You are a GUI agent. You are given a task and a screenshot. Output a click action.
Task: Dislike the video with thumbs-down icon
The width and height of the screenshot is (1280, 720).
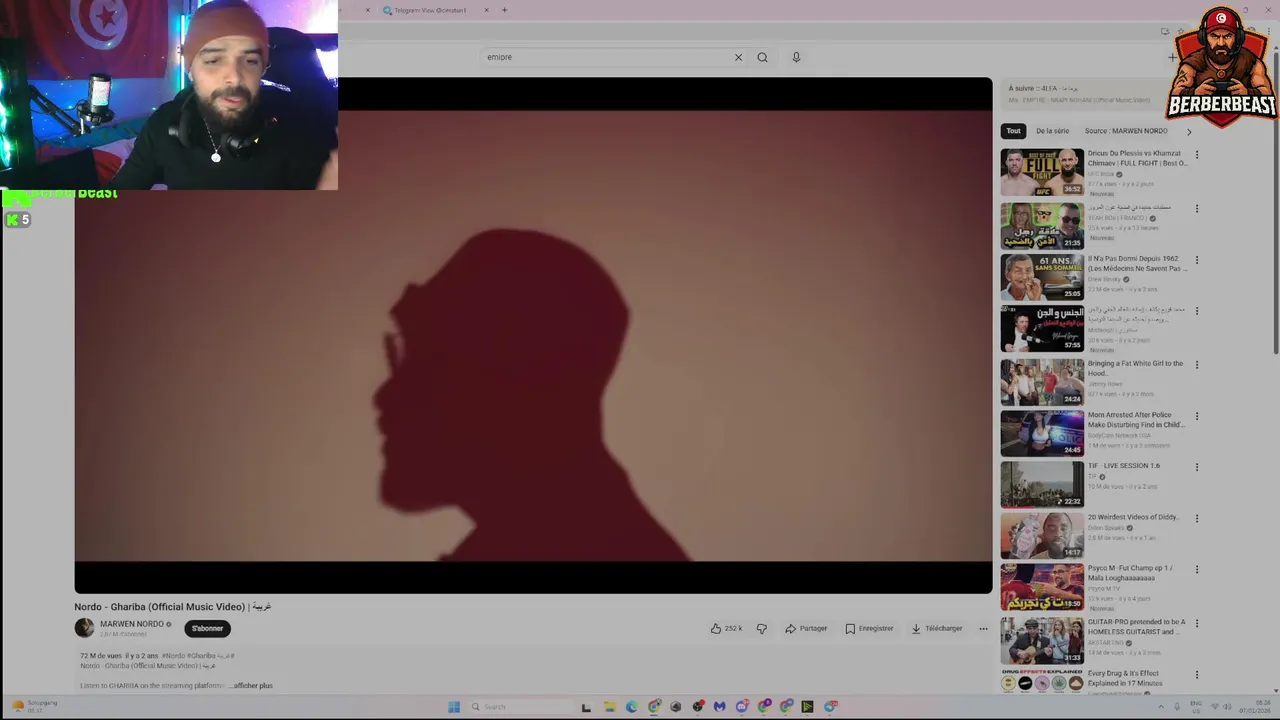tap(761, 628)
